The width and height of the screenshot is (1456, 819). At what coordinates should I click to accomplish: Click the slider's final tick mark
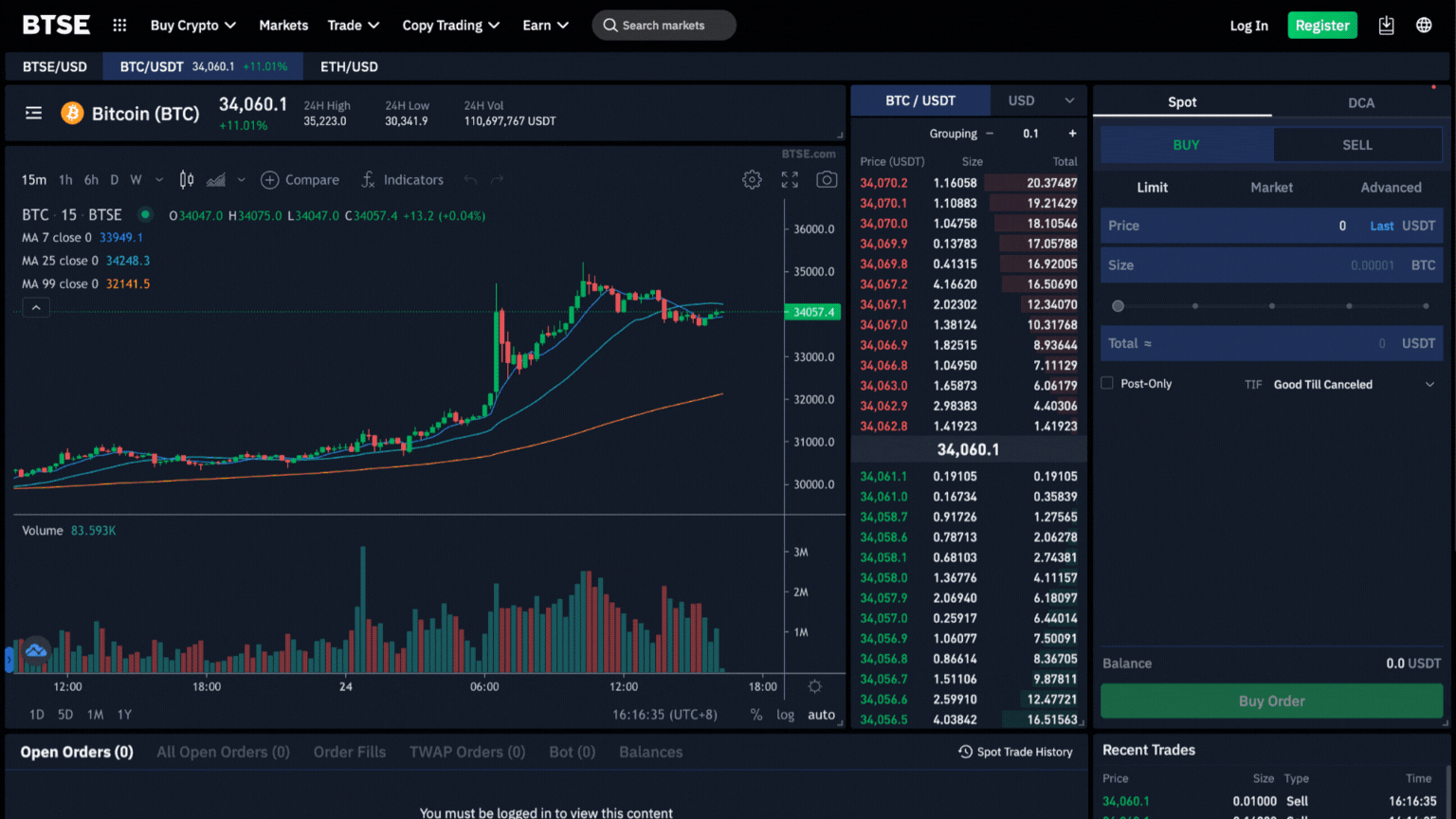[x=1426, y=305]
